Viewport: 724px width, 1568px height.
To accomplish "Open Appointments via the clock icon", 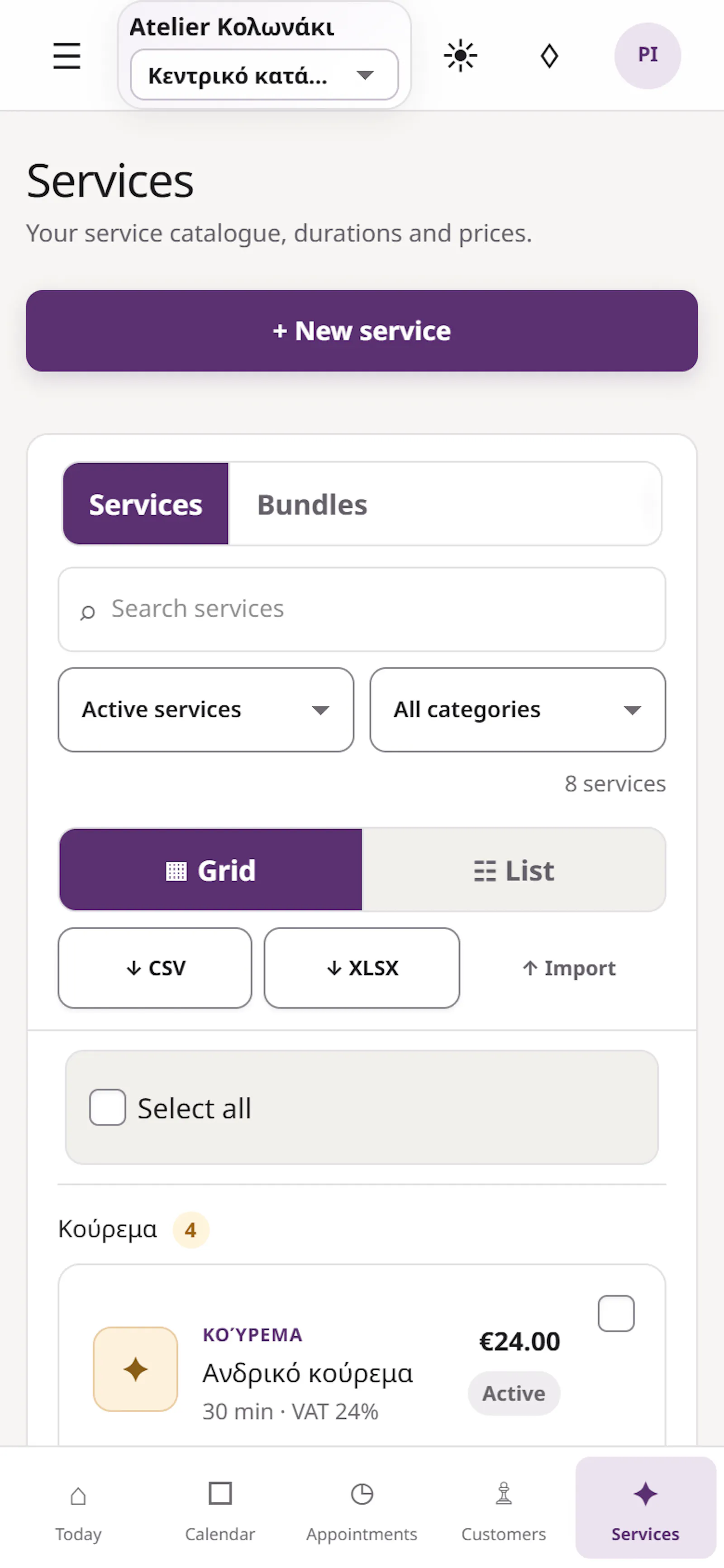I will pos(362,1506).
